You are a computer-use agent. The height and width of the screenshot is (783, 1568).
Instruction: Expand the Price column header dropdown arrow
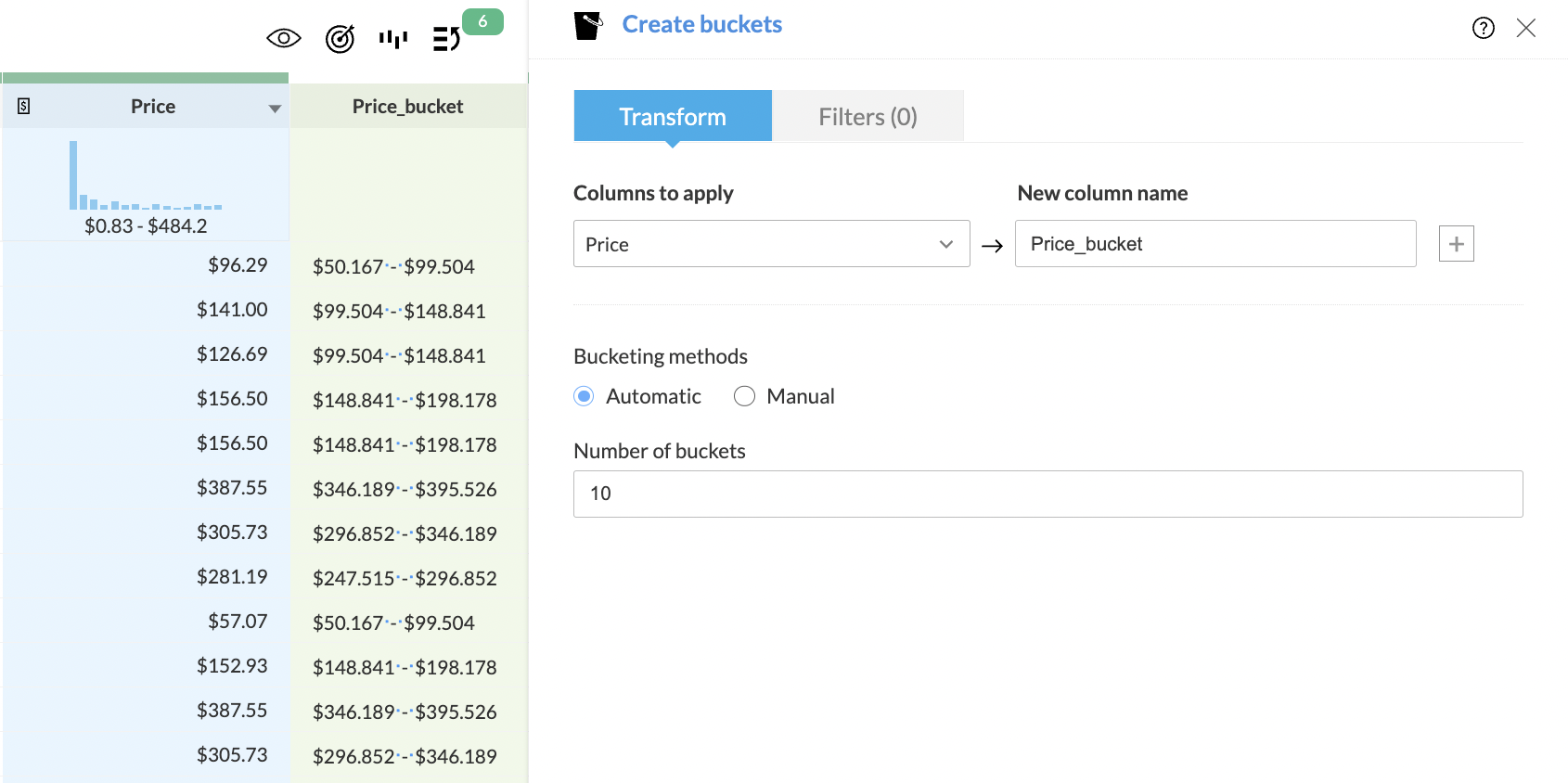[275, 109]
